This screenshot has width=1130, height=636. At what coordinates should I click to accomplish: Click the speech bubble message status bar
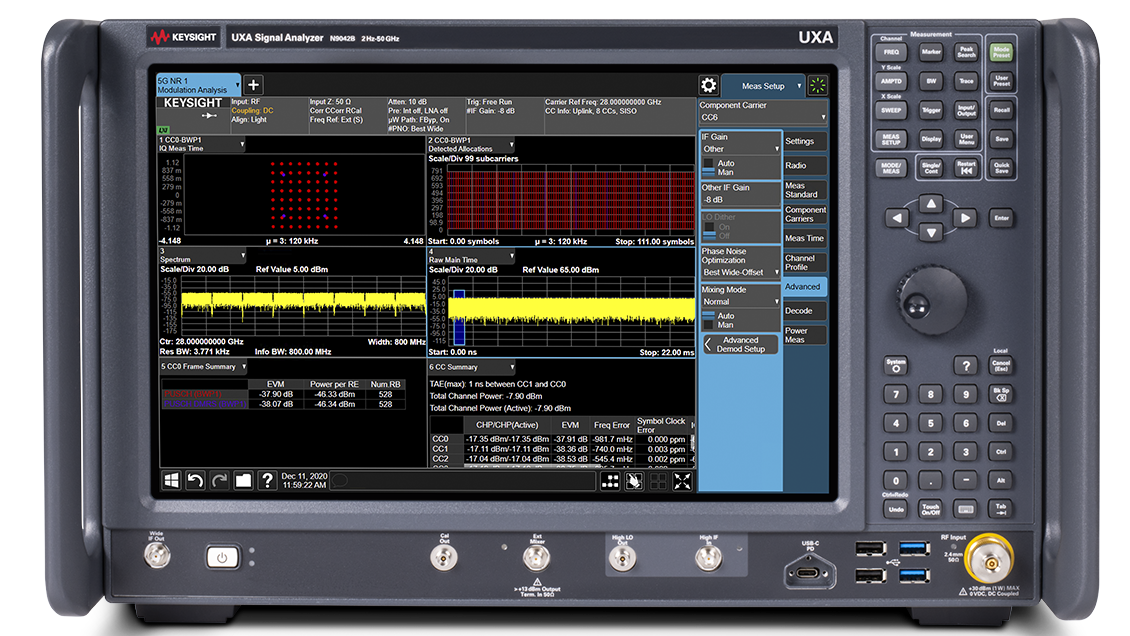pyautogui.click(x=465, y=481)
